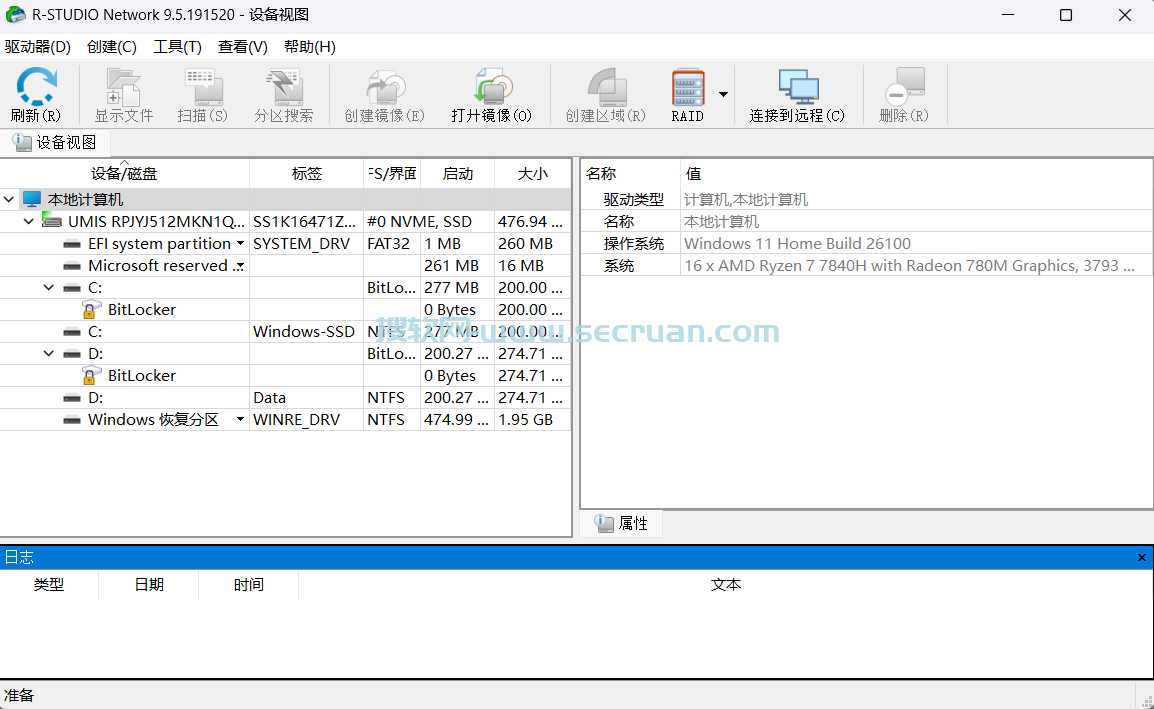The height and width of the screenshot is (709, 1154).
Task: Select the SYSTEM_DRV label cell
Action: point(306,244)
